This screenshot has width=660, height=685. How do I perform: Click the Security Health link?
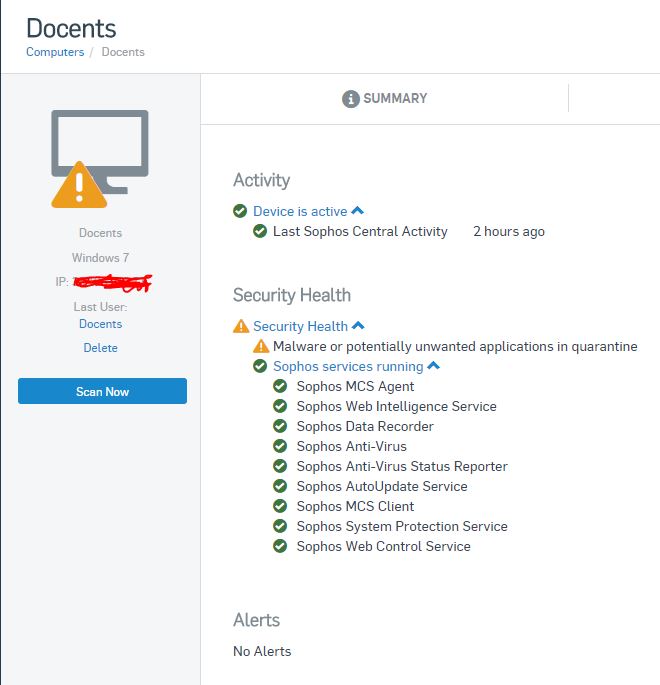coord(301,326)
